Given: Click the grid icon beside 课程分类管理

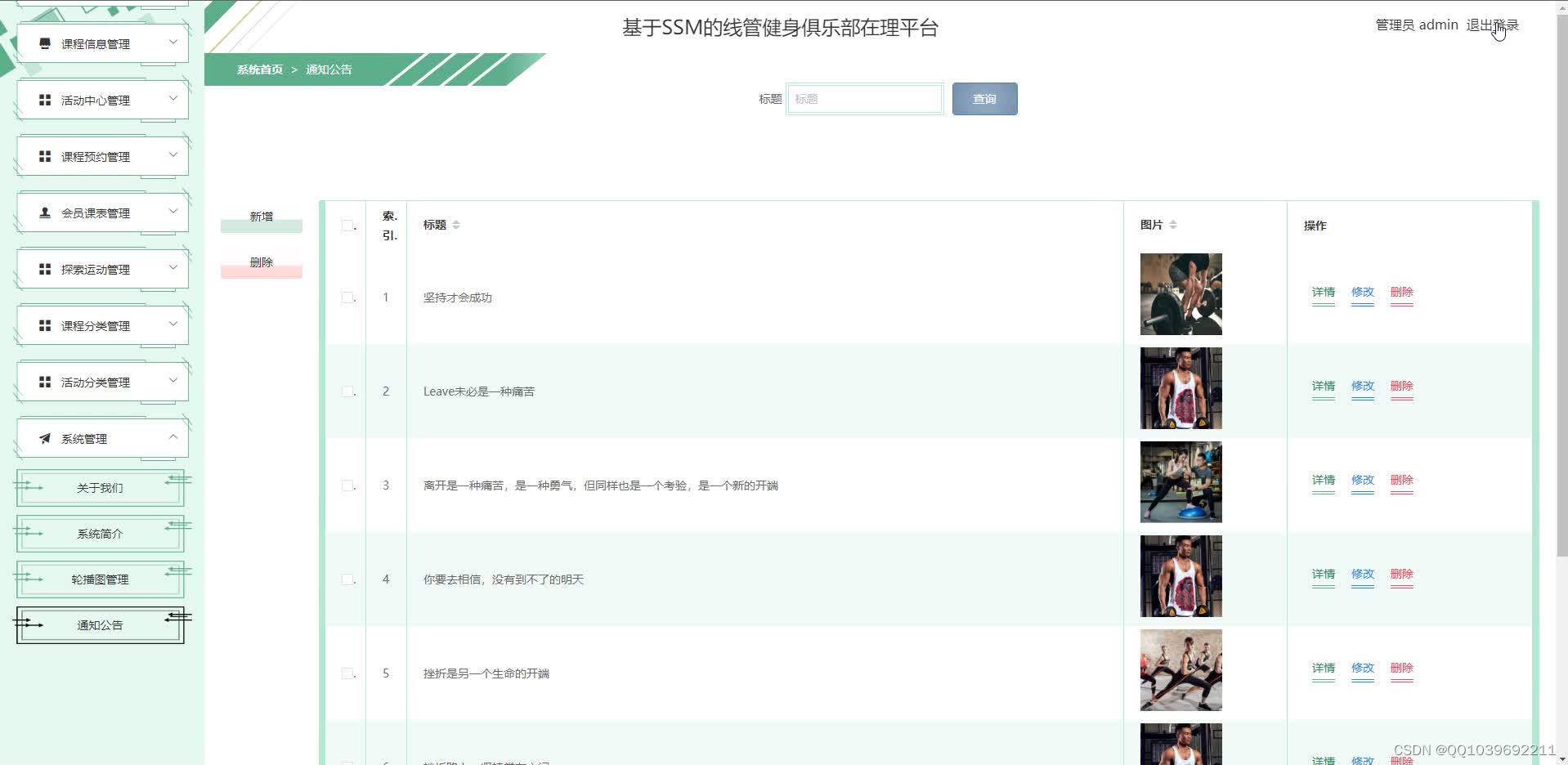Looking at the screenshot, I should click(45, 325).
